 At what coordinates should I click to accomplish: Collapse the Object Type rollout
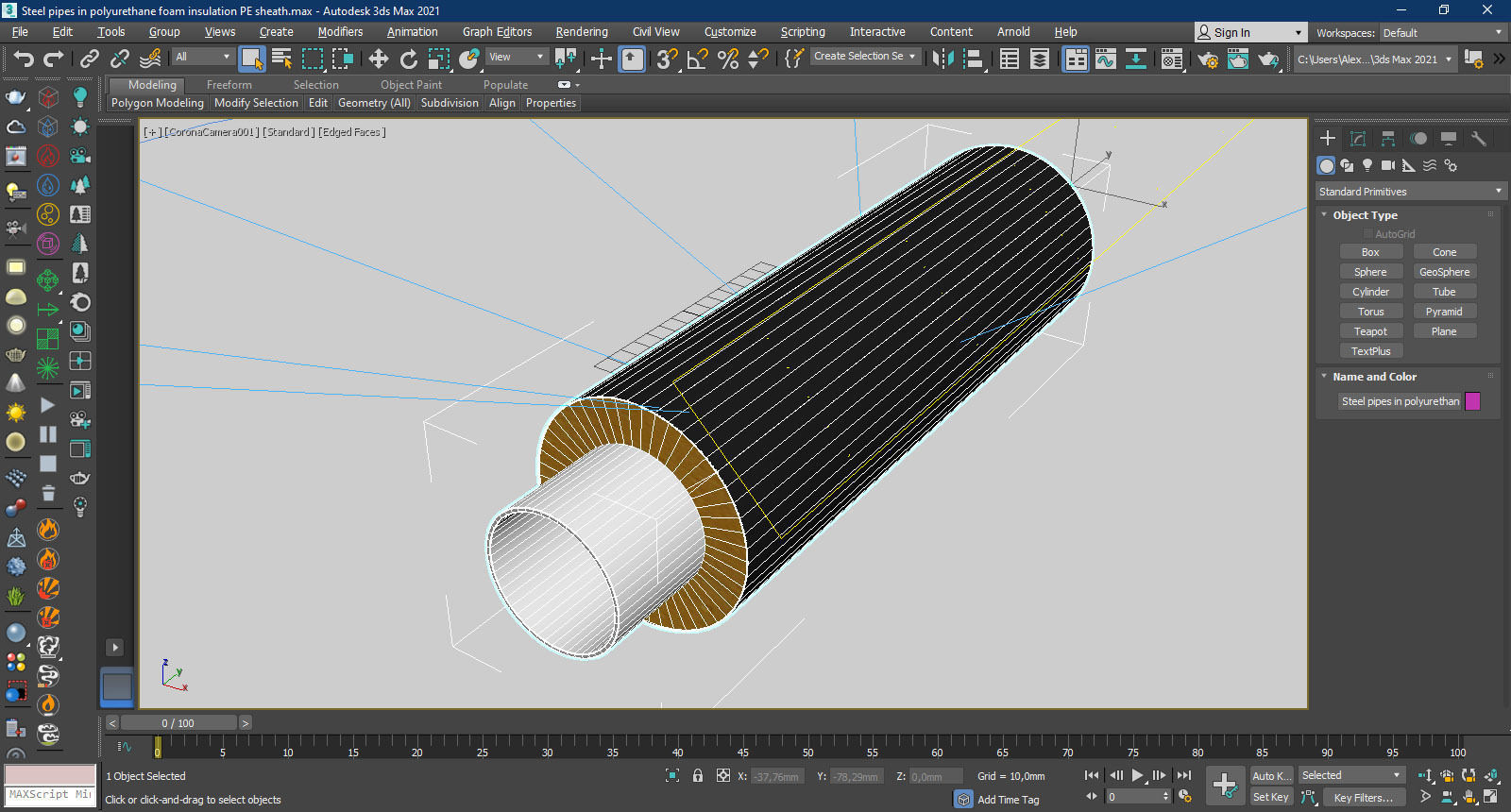point(1365,215)
